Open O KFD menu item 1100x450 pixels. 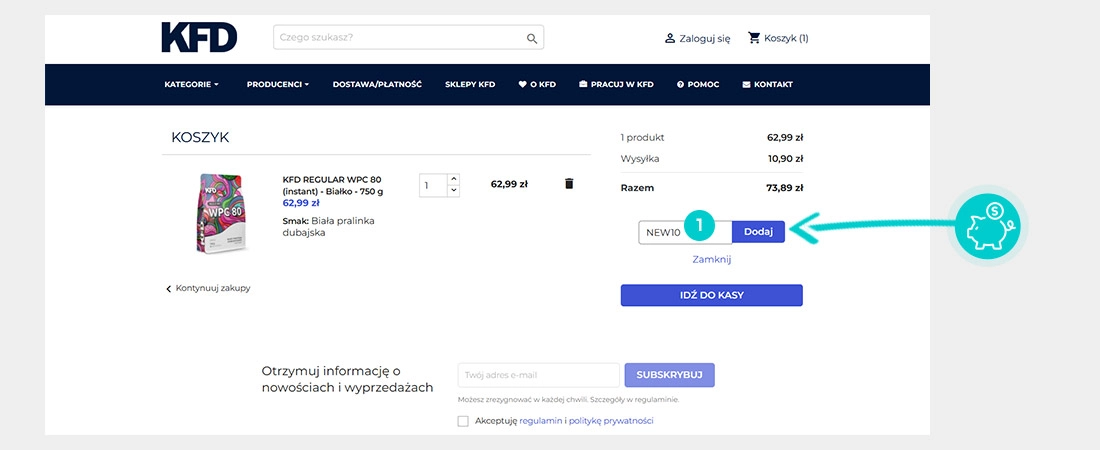(x=537, y=84)
